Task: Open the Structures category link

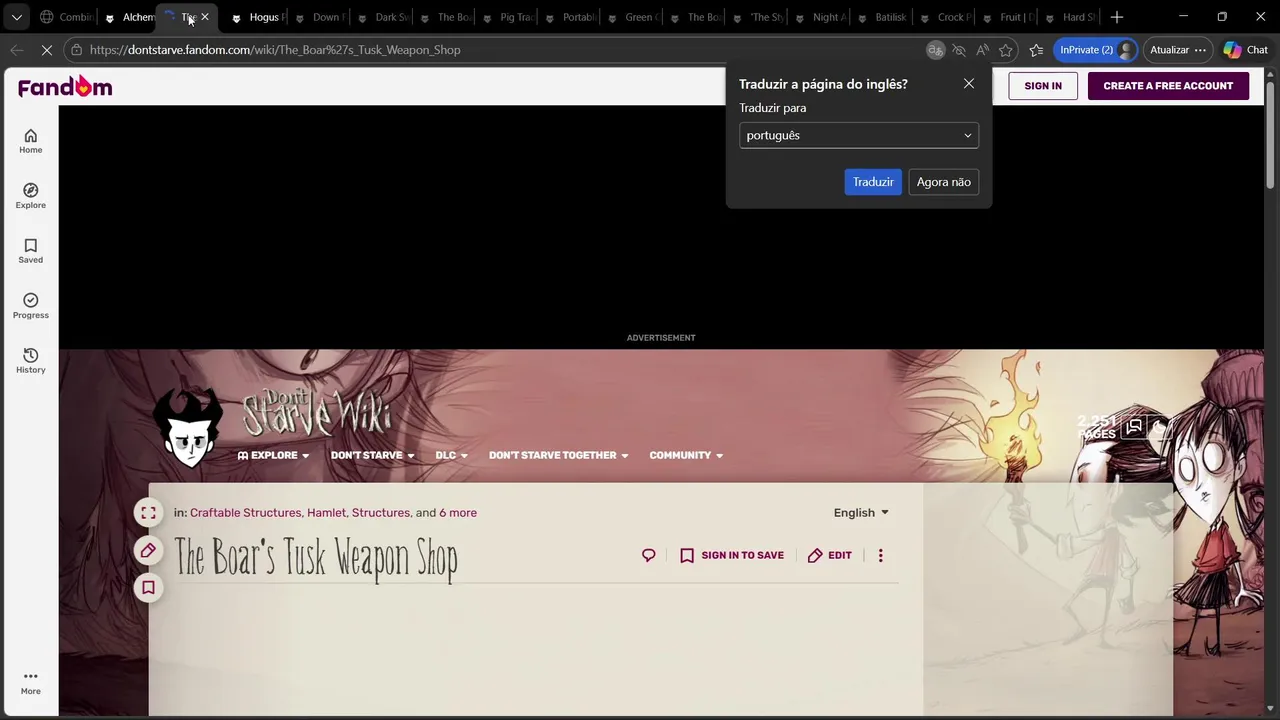Action: pyautogui.click(x=380, y=513)
